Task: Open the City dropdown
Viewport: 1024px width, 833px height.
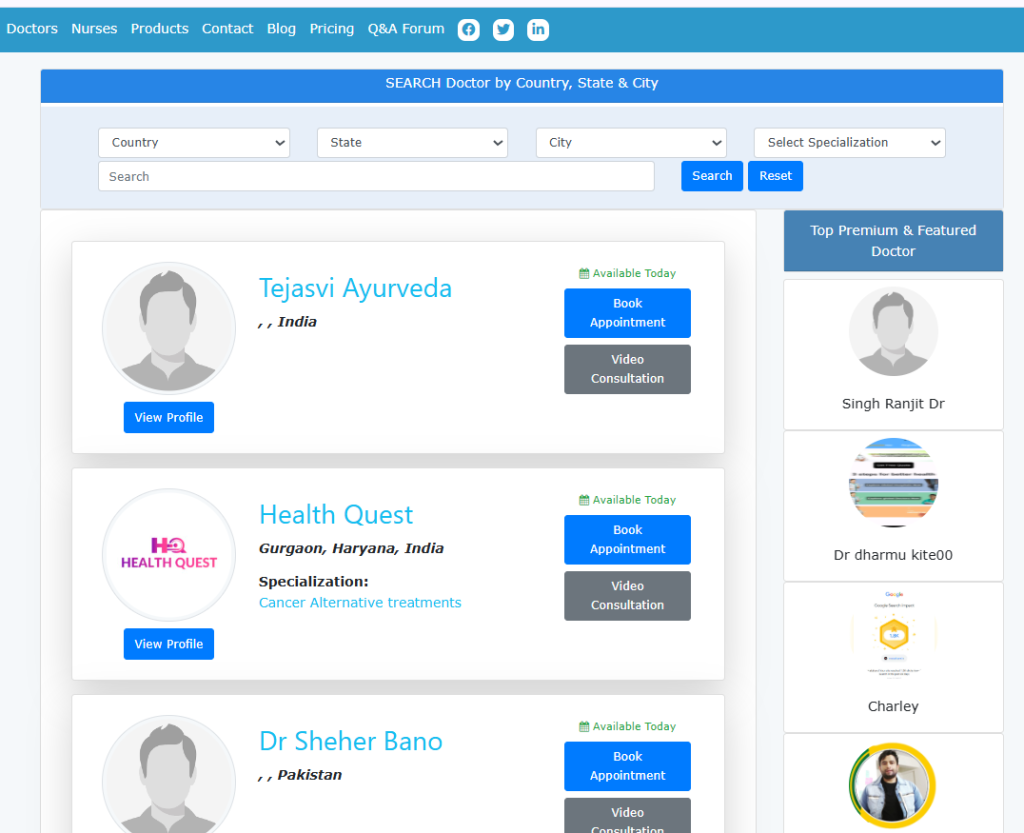Action: click(x=631, y=143)
